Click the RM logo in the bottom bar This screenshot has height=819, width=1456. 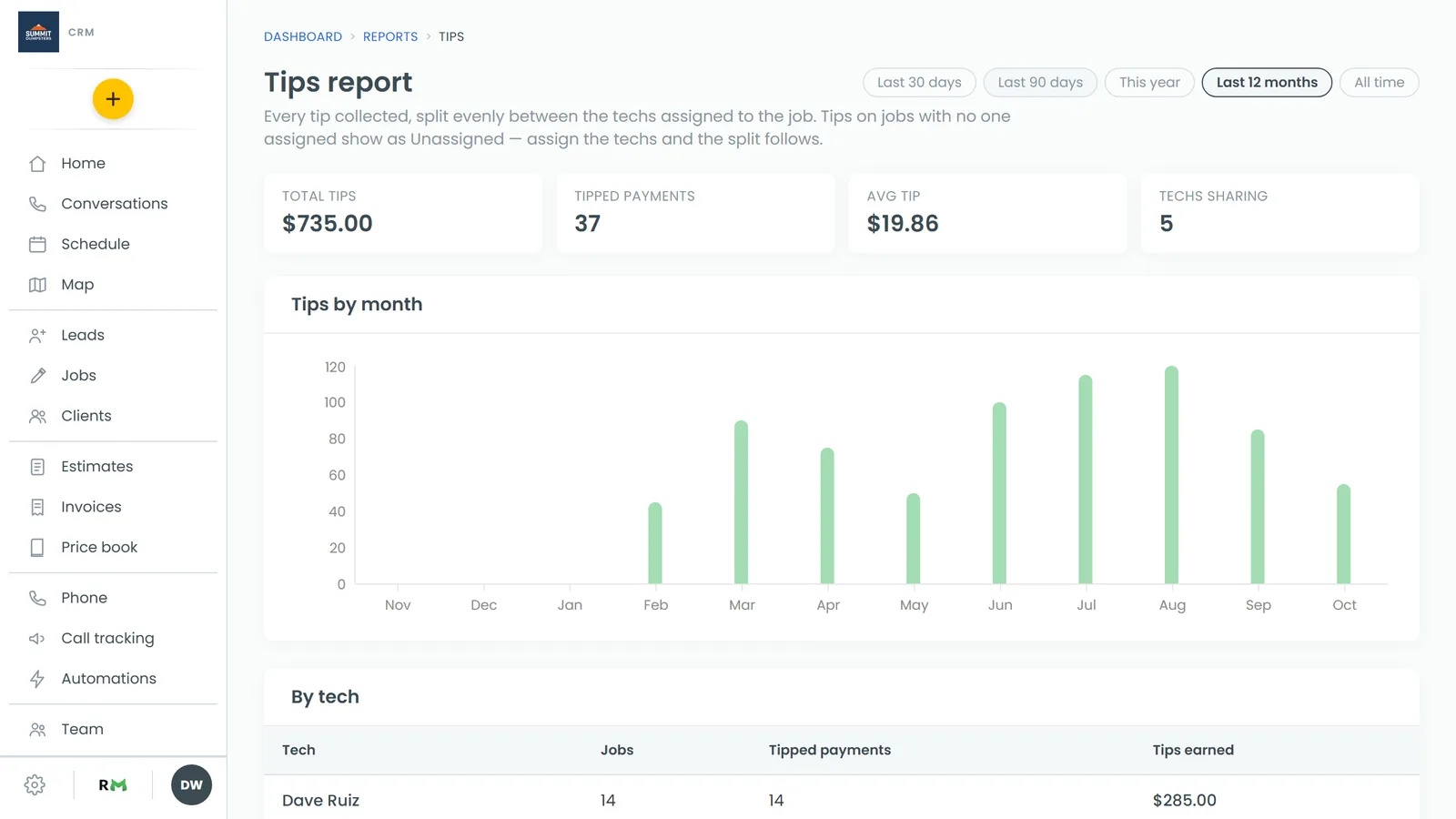tap(113, 785)
